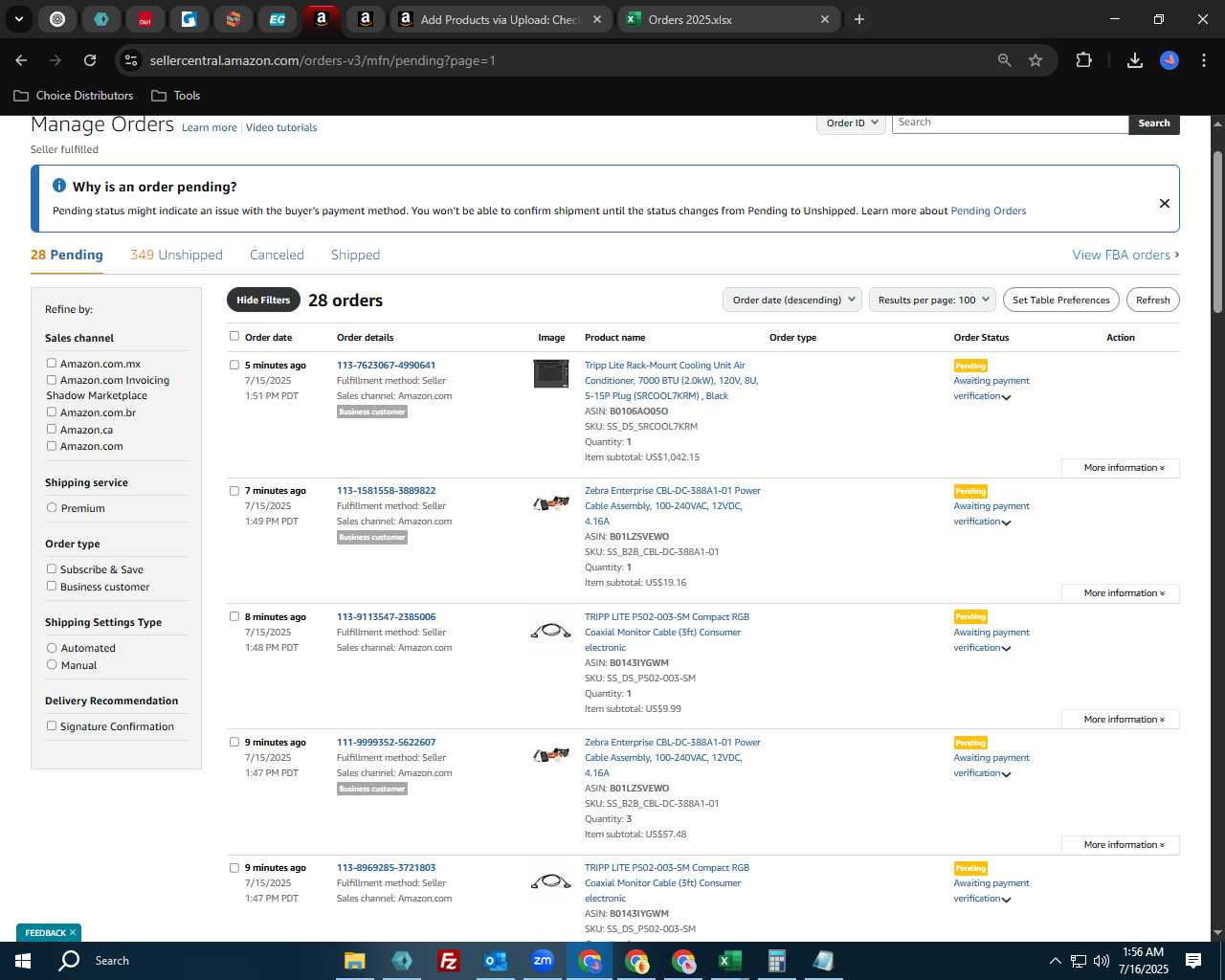Open the Chrome profile avatar
The width and height of the screenshot is (1225, 980).
point(1169,60)
